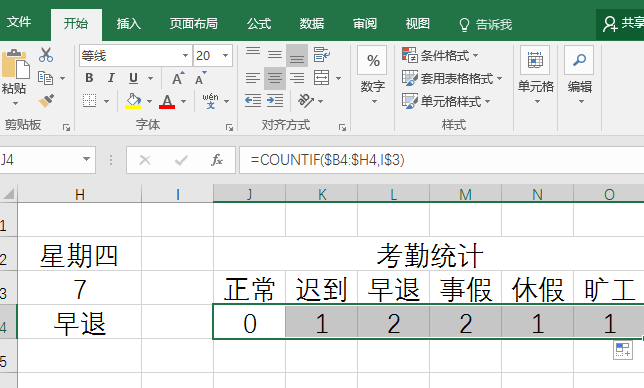Image resolution: width=644 pixels, height=388 pixels.
Task: Expand the fill color dropdown arrow
Action: 150,101
